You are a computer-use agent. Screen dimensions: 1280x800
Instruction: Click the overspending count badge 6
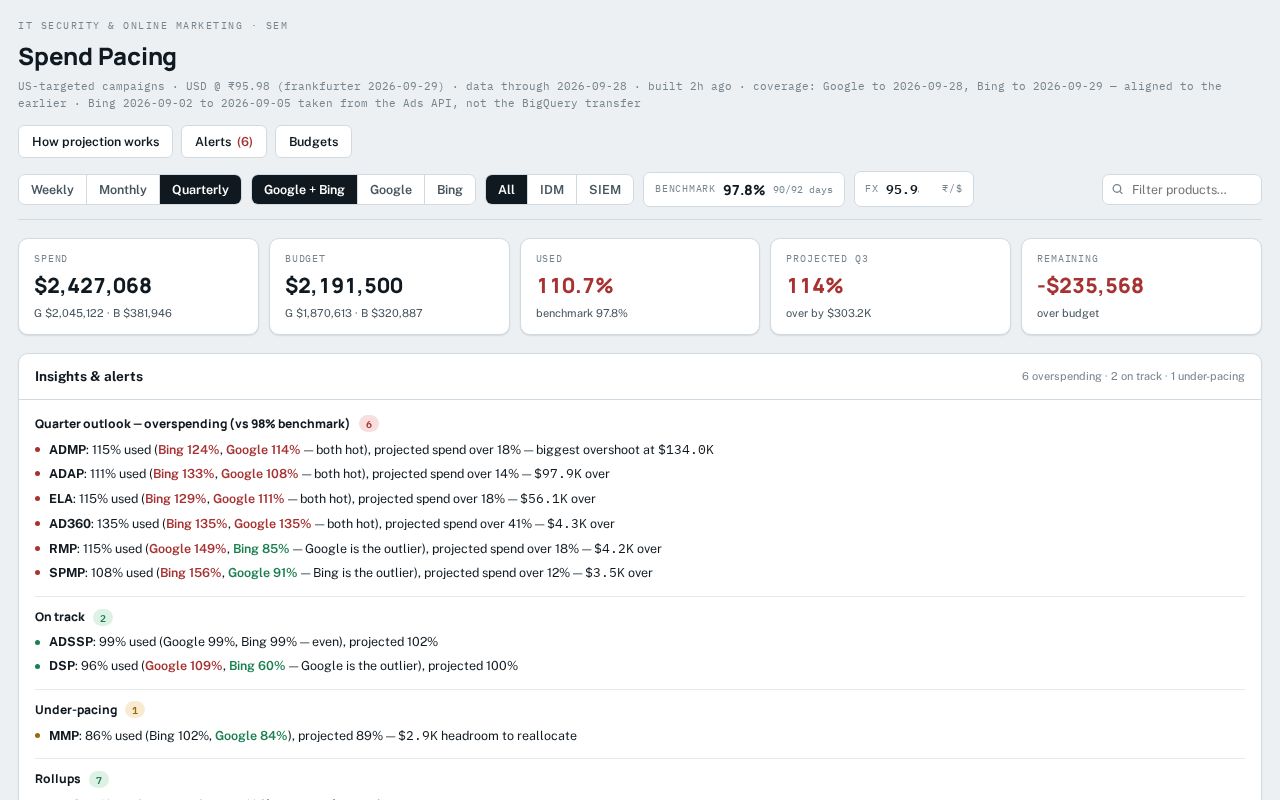coord(369,424)
